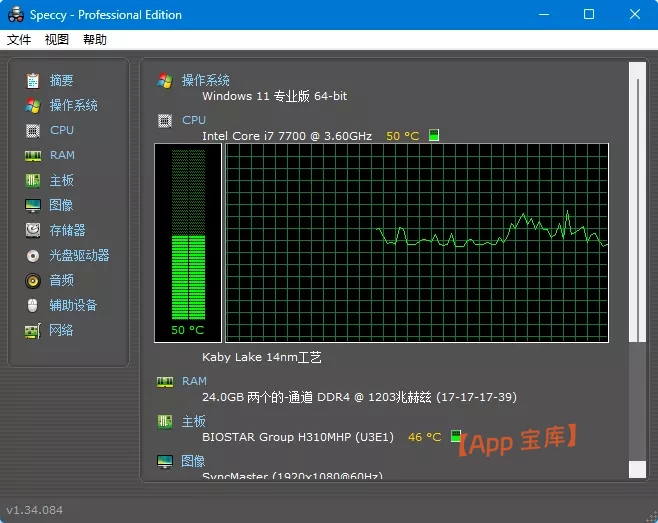The width and height of the screenshot is (658, 523).
Task: Click the 网络 network card icon in sidebar
Action: click(x=33, y=331)
